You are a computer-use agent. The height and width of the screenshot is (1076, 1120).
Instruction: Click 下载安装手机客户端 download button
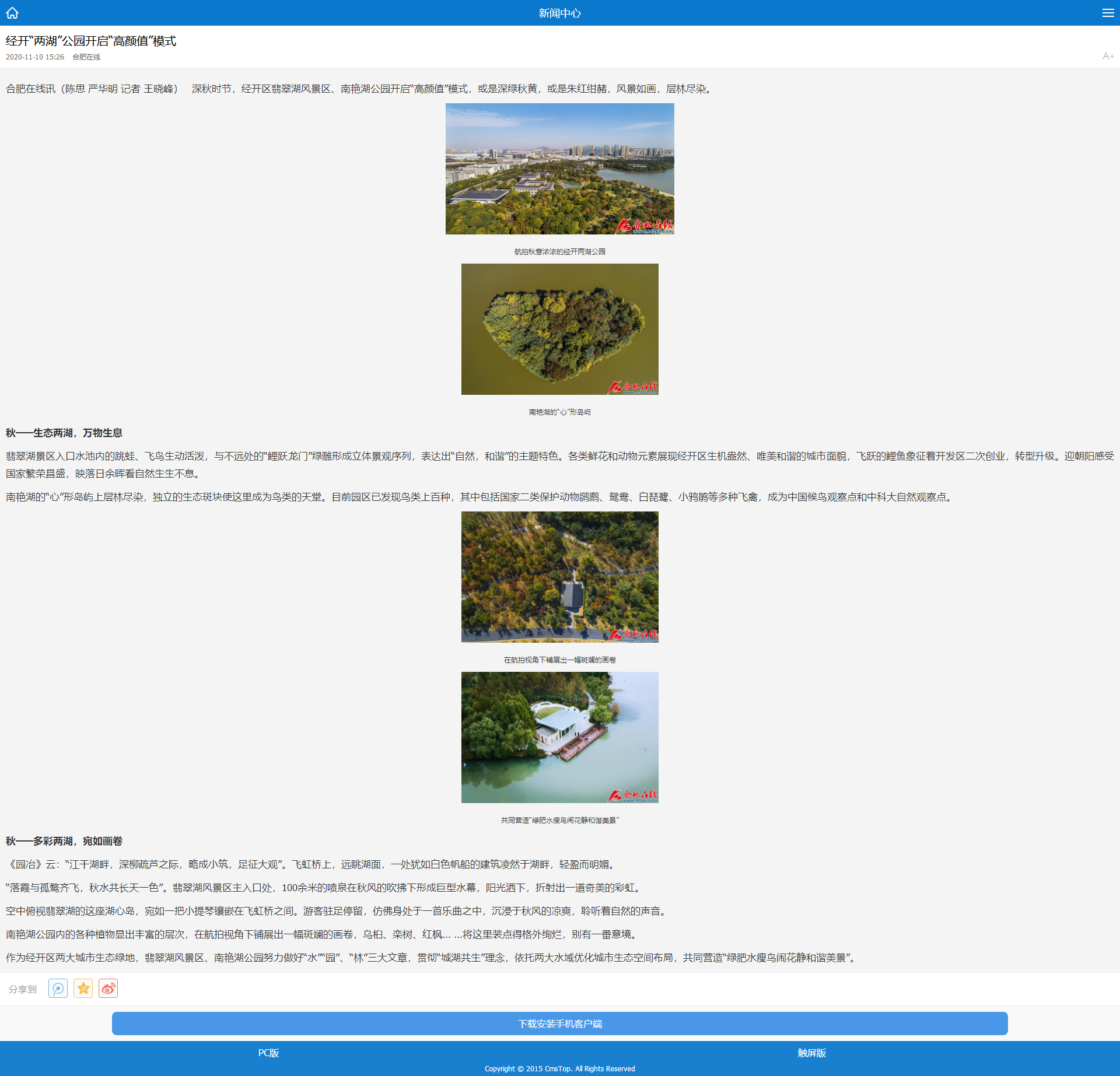click(x=560, y=1024)
